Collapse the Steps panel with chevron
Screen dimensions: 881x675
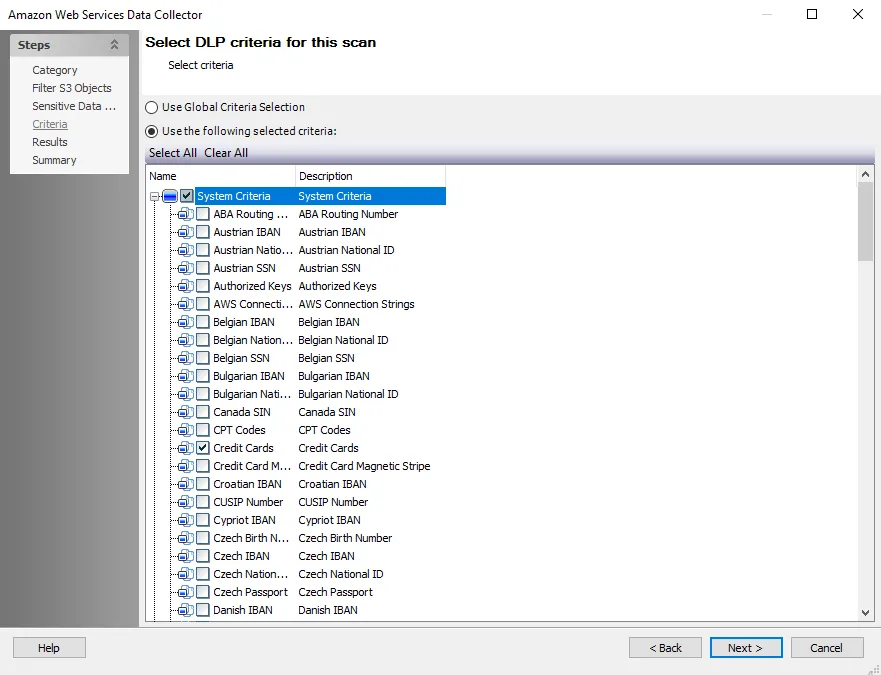point(114,44)
